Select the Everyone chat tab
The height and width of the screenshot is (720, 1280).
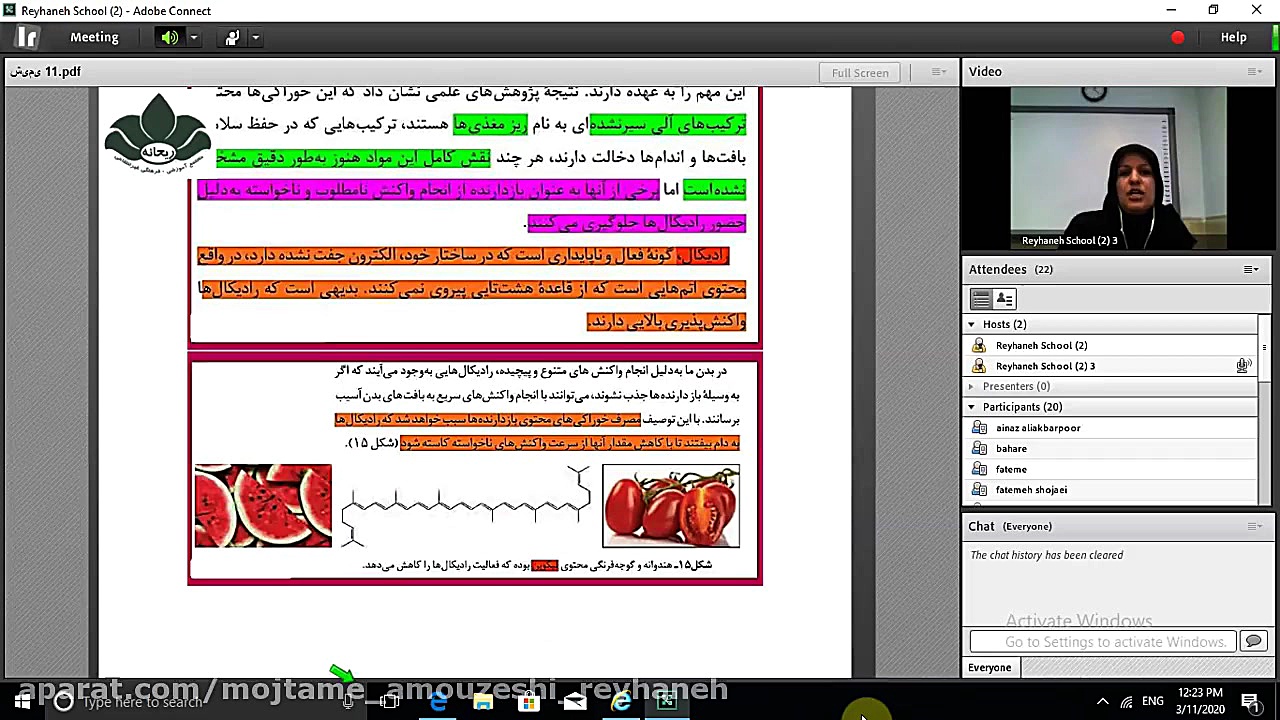[x=990, y=668]
